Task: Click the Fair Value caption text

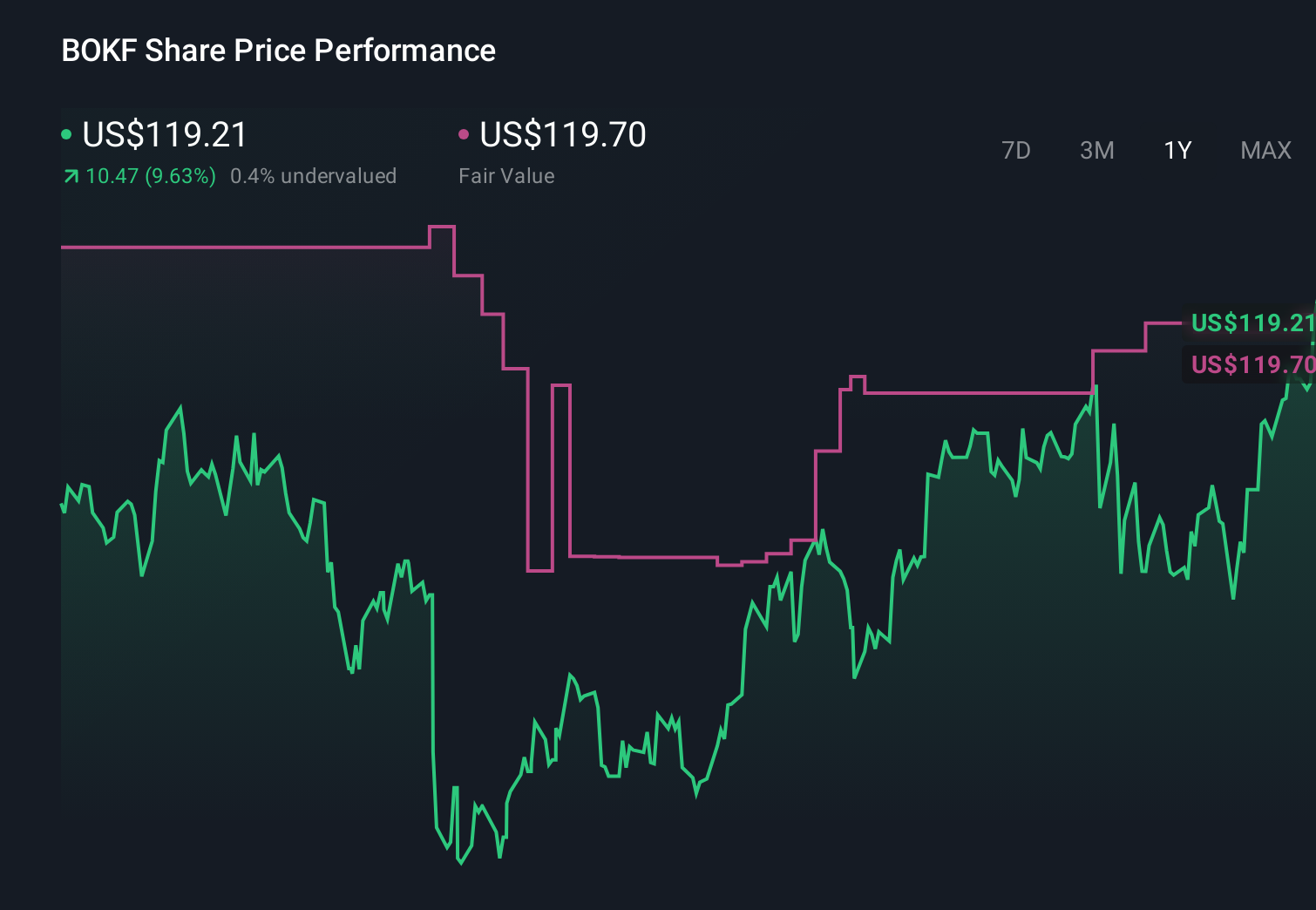Action: click(506, 176)
